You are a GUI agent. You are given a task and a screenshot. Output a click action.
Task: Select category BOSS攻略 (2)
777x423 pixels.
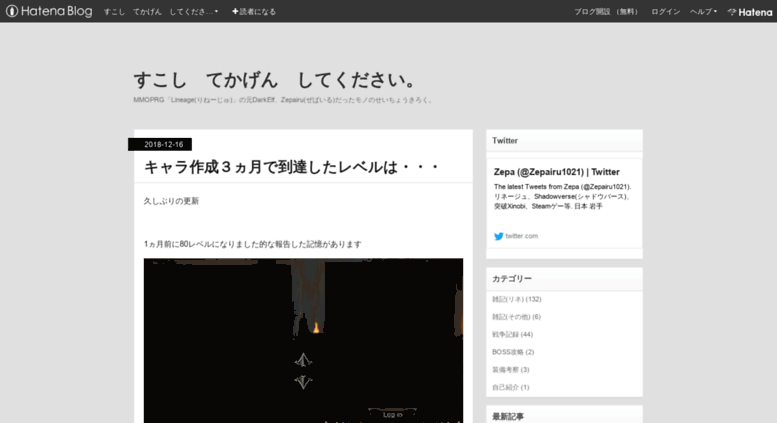pyautogui.click(x=513, y=352)
